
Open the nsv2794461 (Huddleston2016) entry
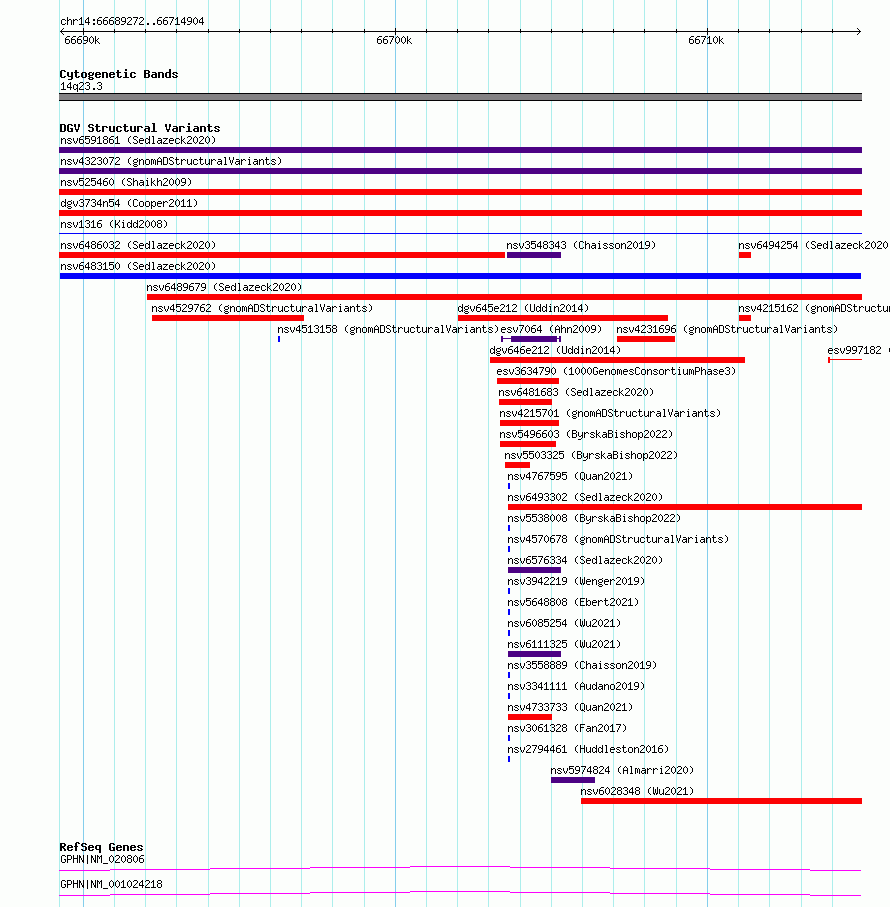pos(588,750)
